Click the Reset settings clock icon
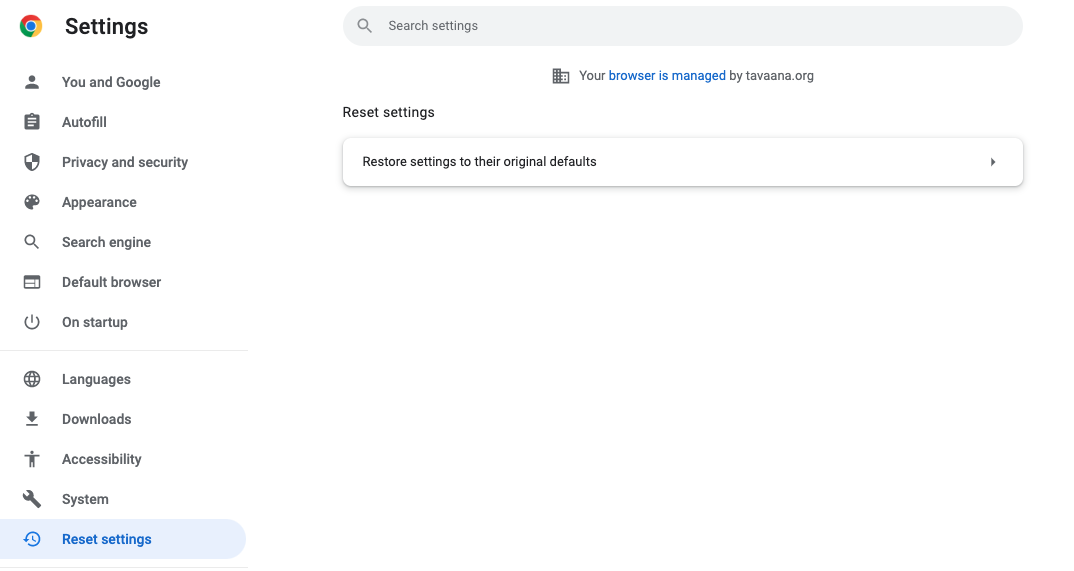 (x=32, y=539)
